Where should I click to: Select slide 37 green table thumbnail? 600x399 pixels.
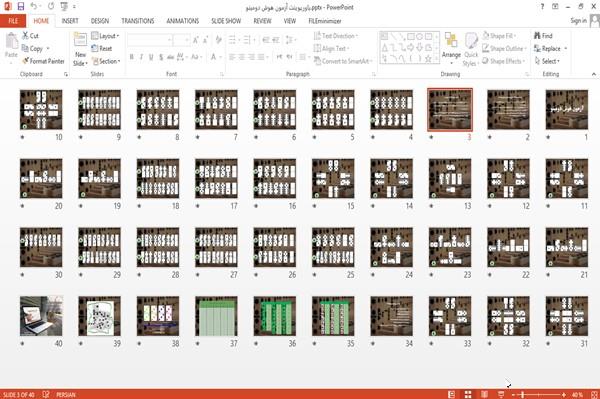(x=216, y=316)
